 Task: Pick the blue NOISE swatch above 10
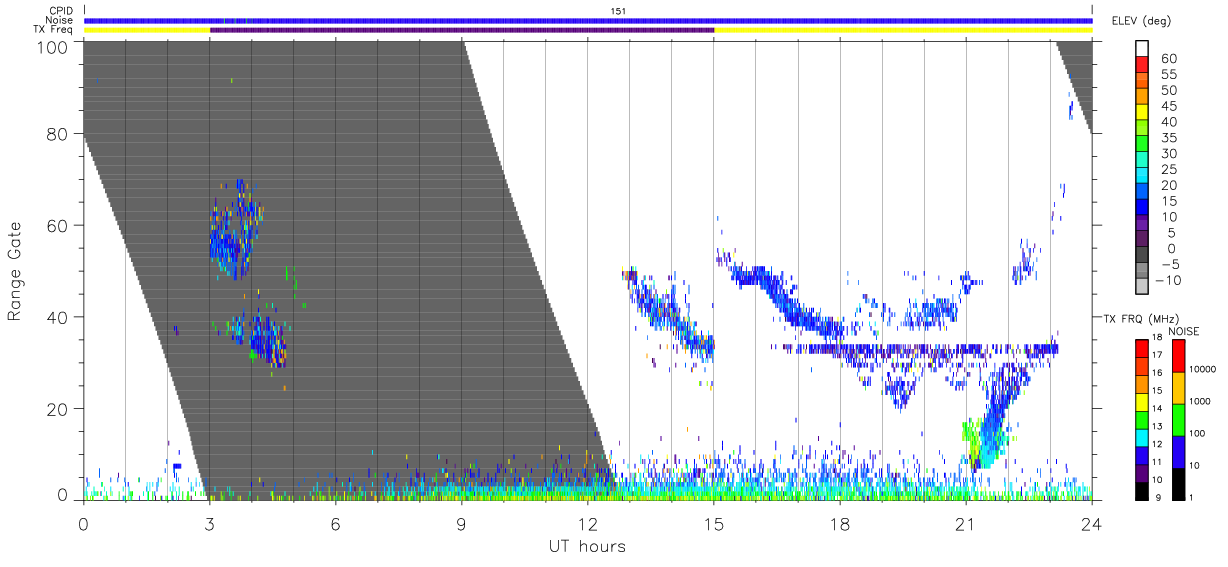pos(1177,450)
